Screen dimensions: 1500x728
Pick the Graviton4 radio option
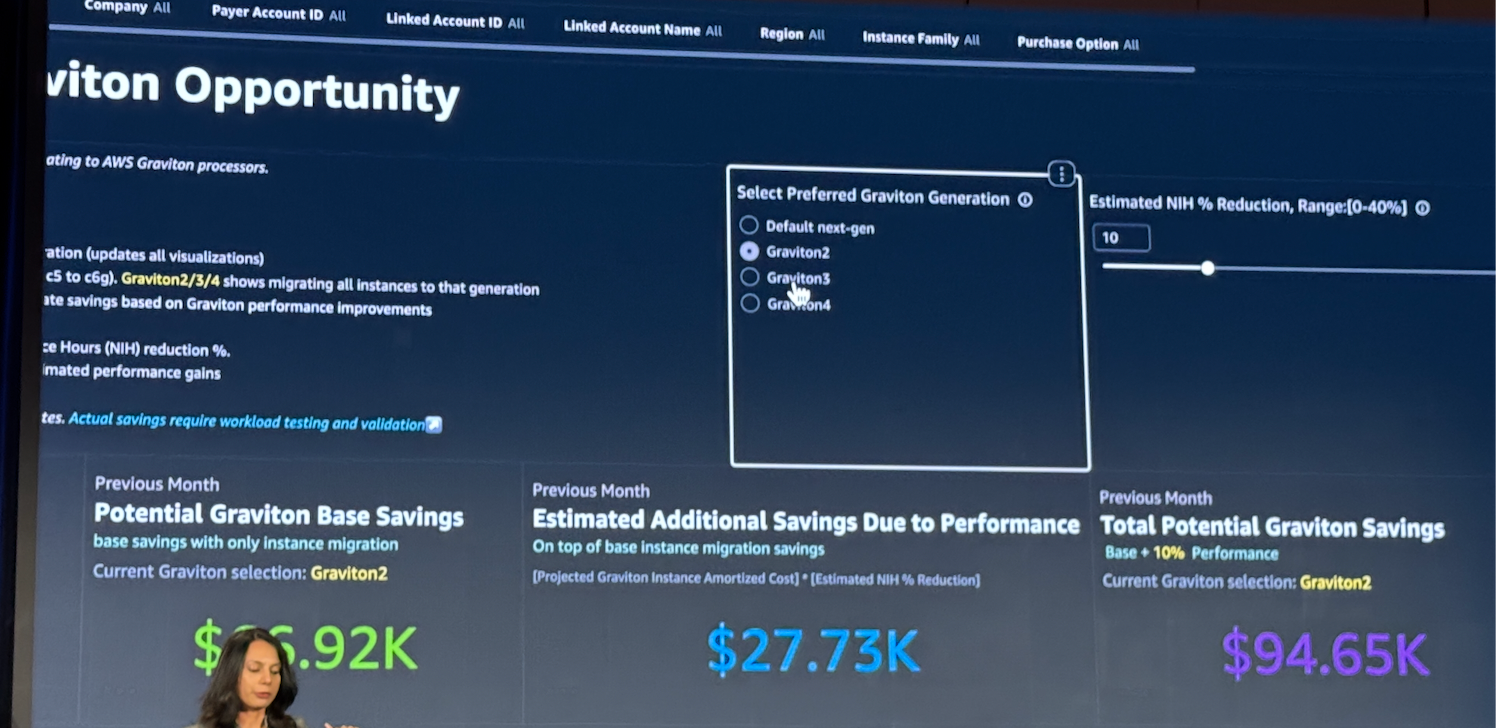click(x=751, y=303)
